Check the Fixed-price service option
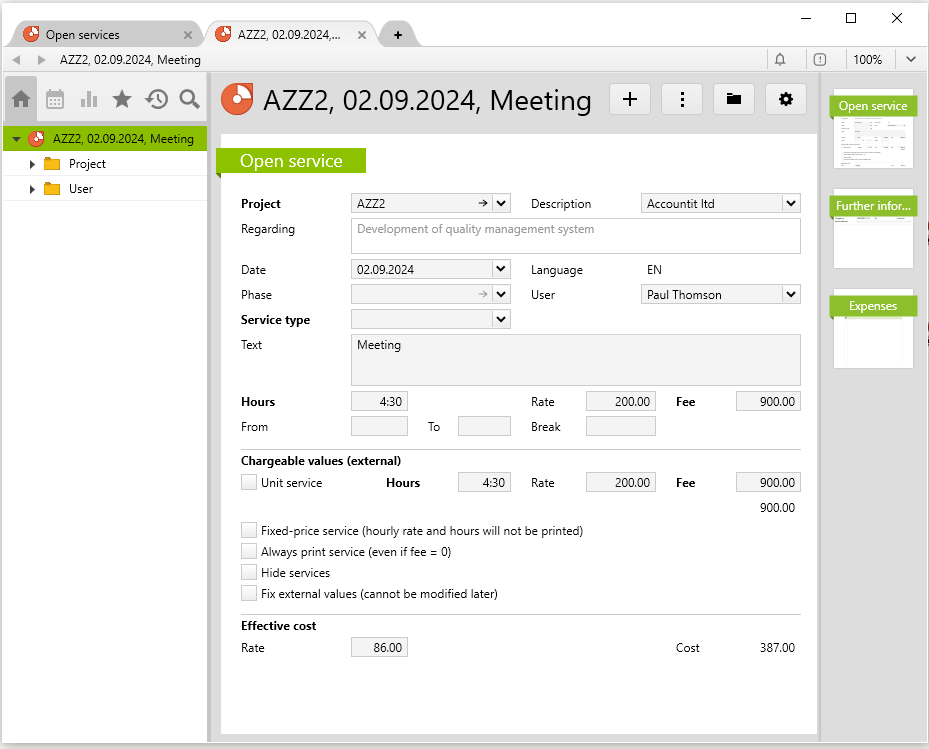 click(x=249, y=531)
